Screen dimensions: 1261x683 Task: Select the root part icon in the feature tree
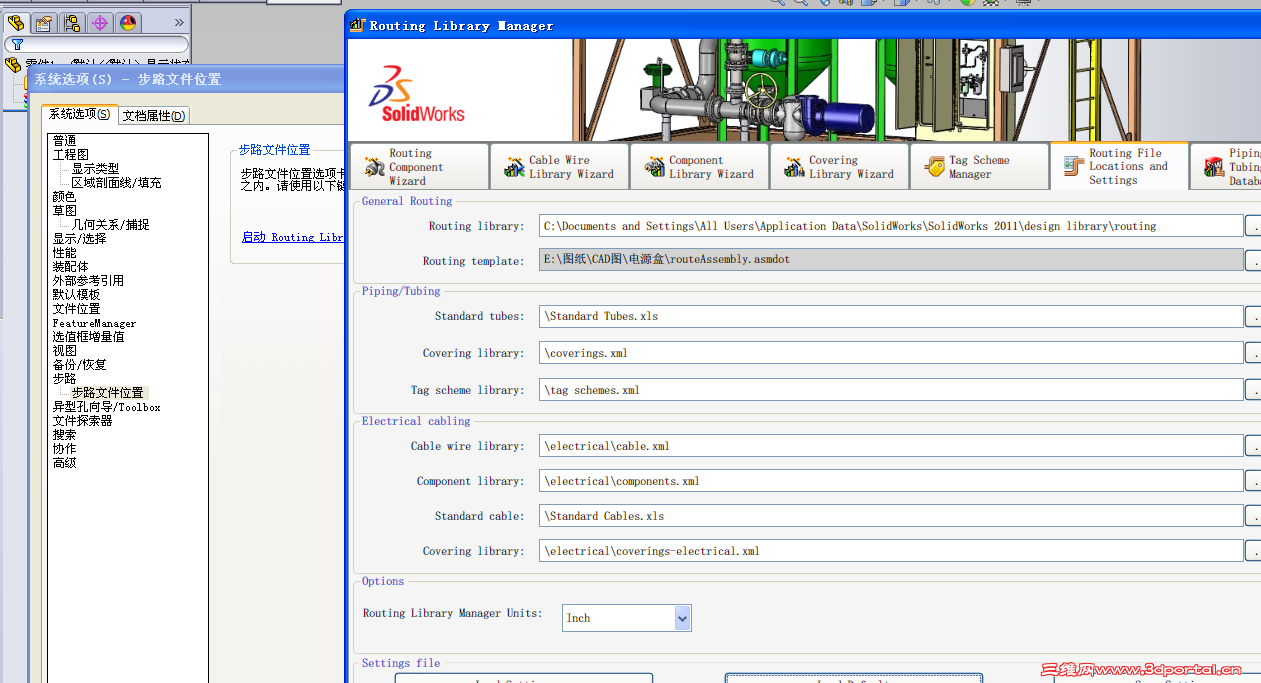tap(13, 65)
